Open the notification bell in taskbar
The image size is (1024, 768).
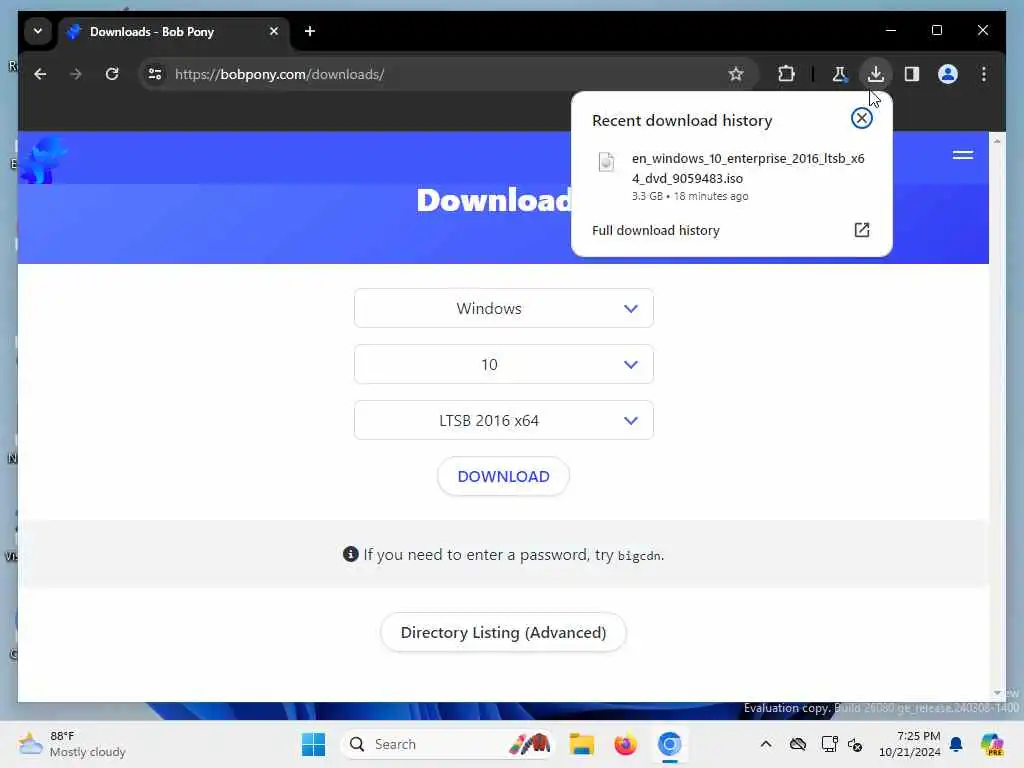coord(956,744)
